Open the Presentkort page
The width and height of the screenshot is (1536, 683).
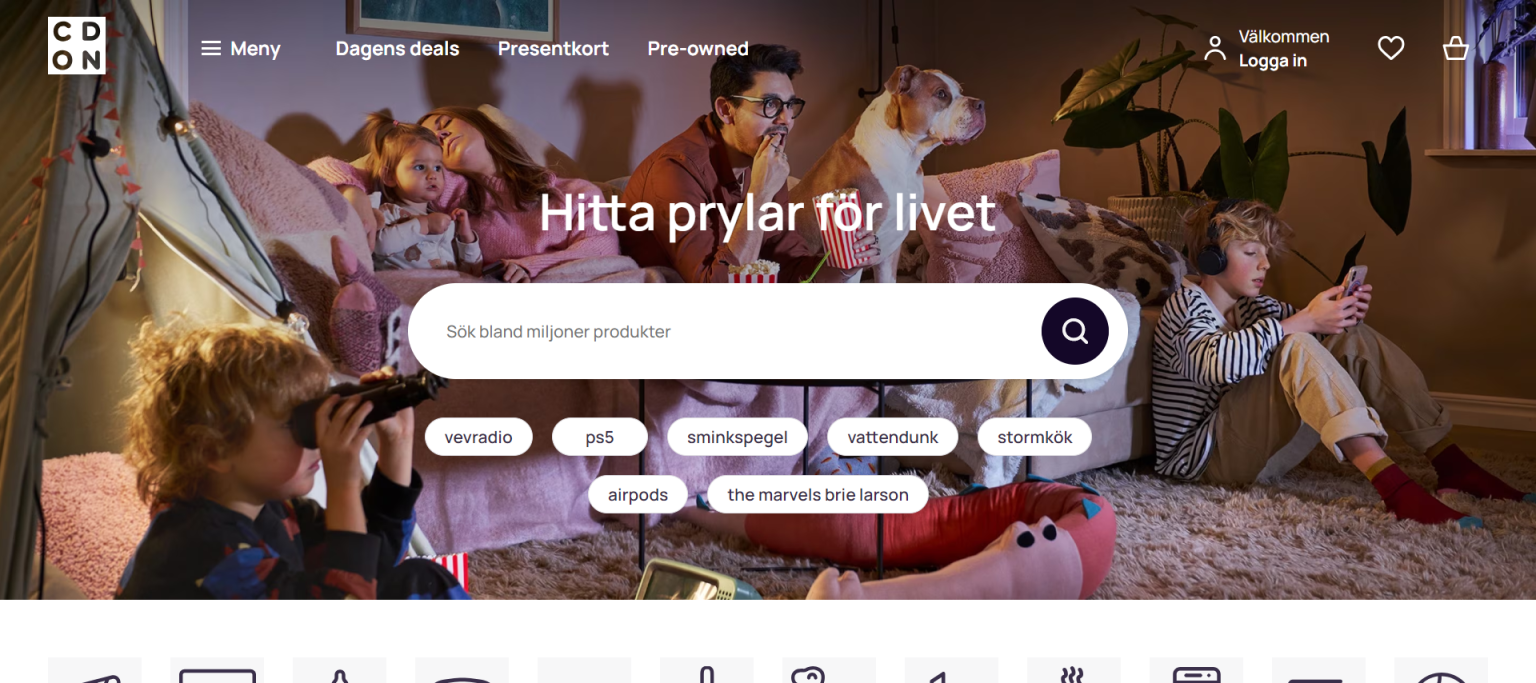coord(553,48)
